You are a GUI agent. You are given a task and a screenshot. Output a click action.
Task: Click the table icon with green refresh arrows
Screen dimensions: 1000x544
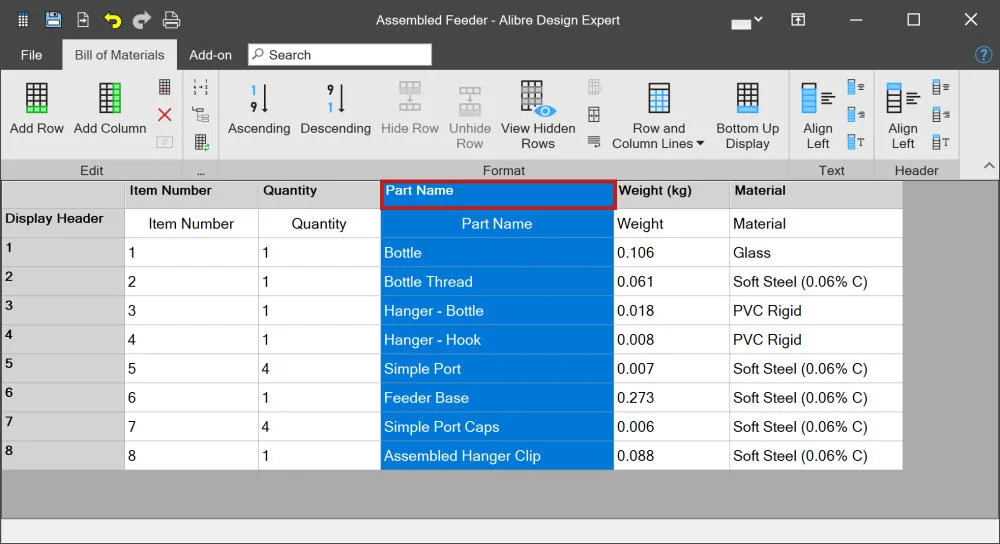[x=202, y=142]
